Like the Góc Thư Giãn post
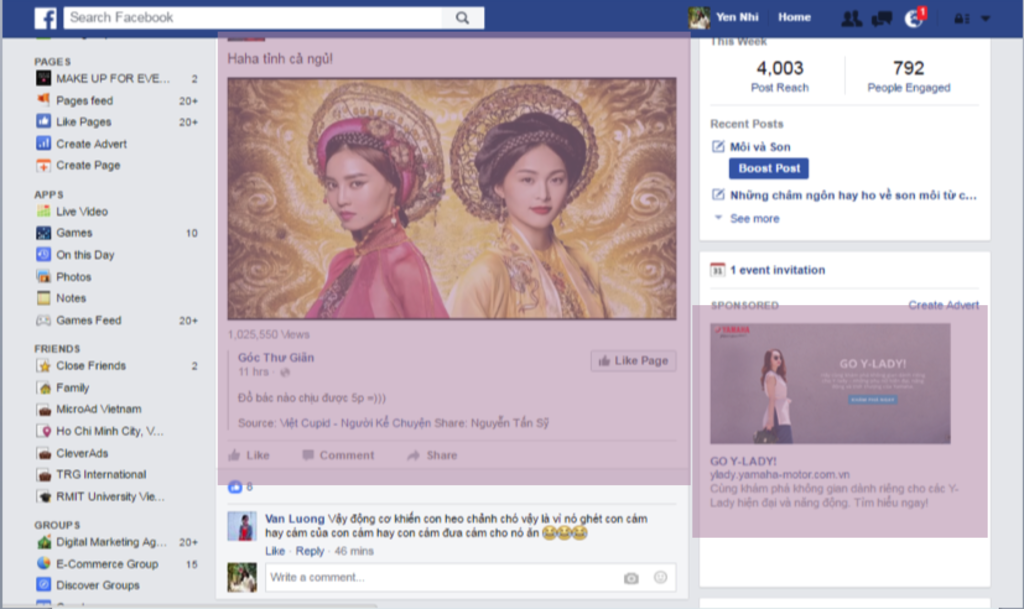The width and height of the screenshot is (1024, 609). 249,456
